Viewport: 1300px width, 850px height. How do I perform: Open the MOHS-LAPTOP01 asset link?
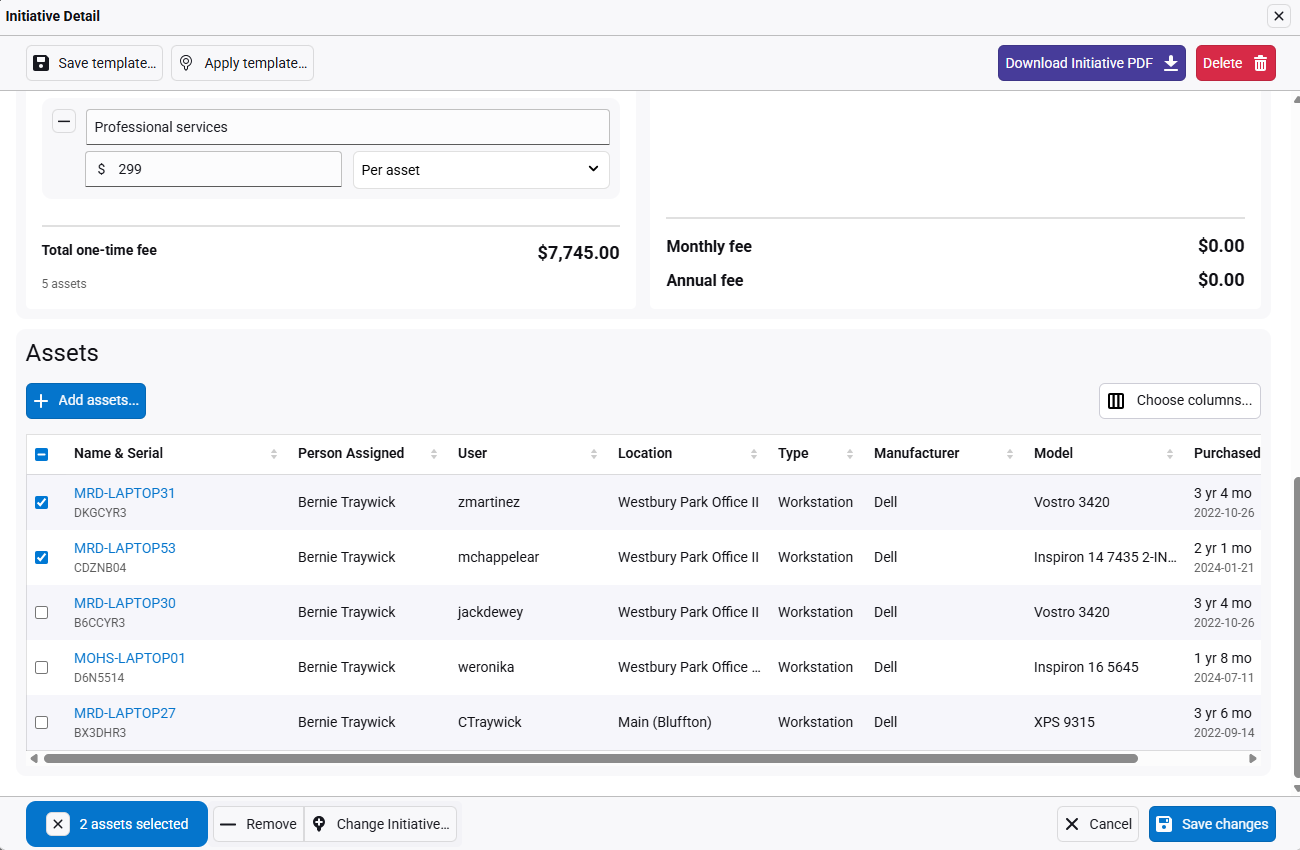tap(130, 658)
